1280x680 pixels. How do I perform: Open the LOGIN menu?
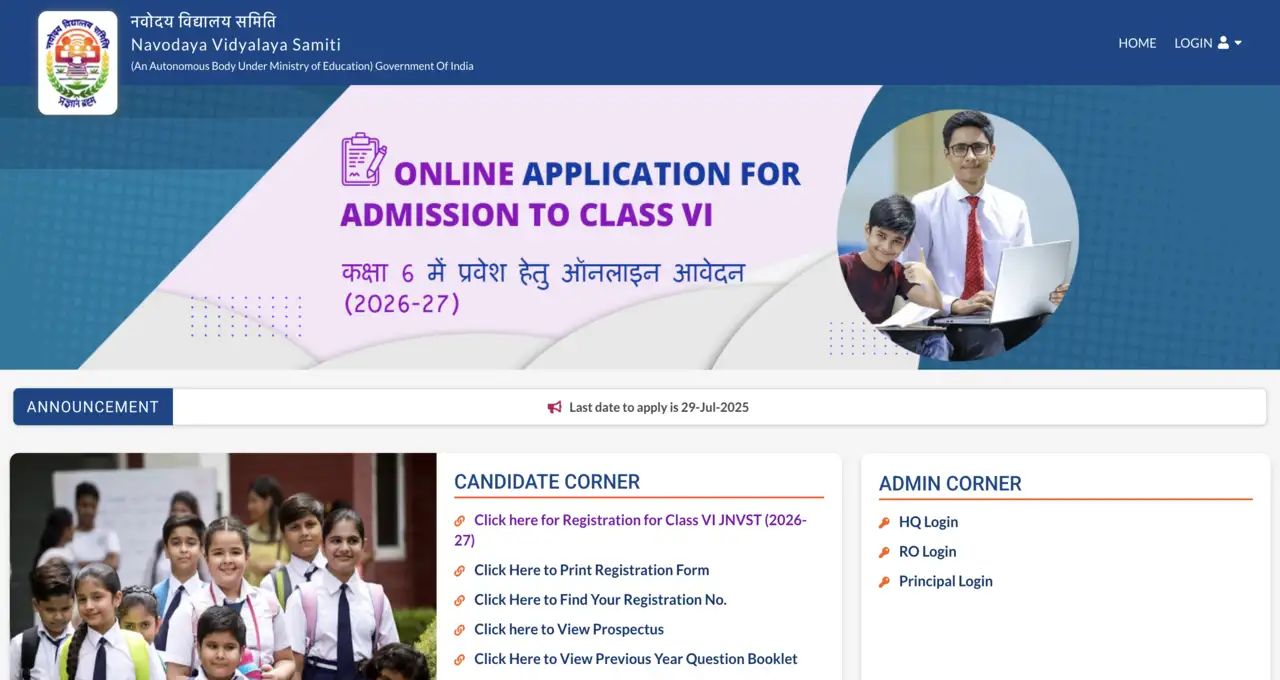pyautogui.click(x=1208, y=43)
